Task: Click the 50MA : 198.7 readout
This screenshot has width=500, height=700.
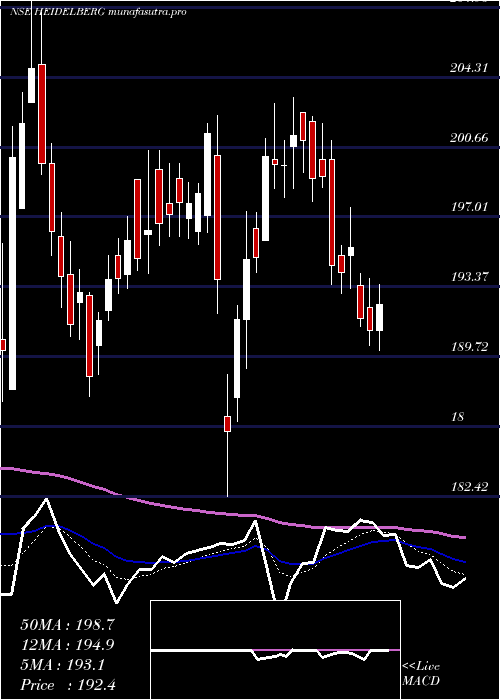Action: (68, 625)
